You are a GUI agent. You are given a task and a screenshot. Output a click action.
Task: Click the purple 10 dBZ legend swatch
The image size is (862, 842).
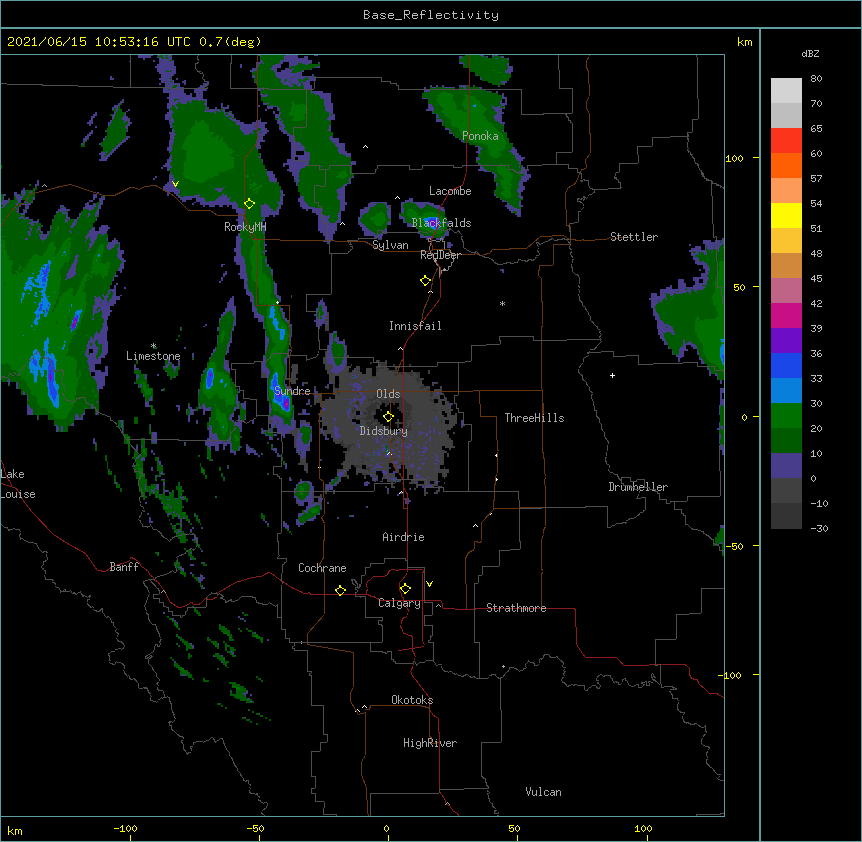pos(786,466)
